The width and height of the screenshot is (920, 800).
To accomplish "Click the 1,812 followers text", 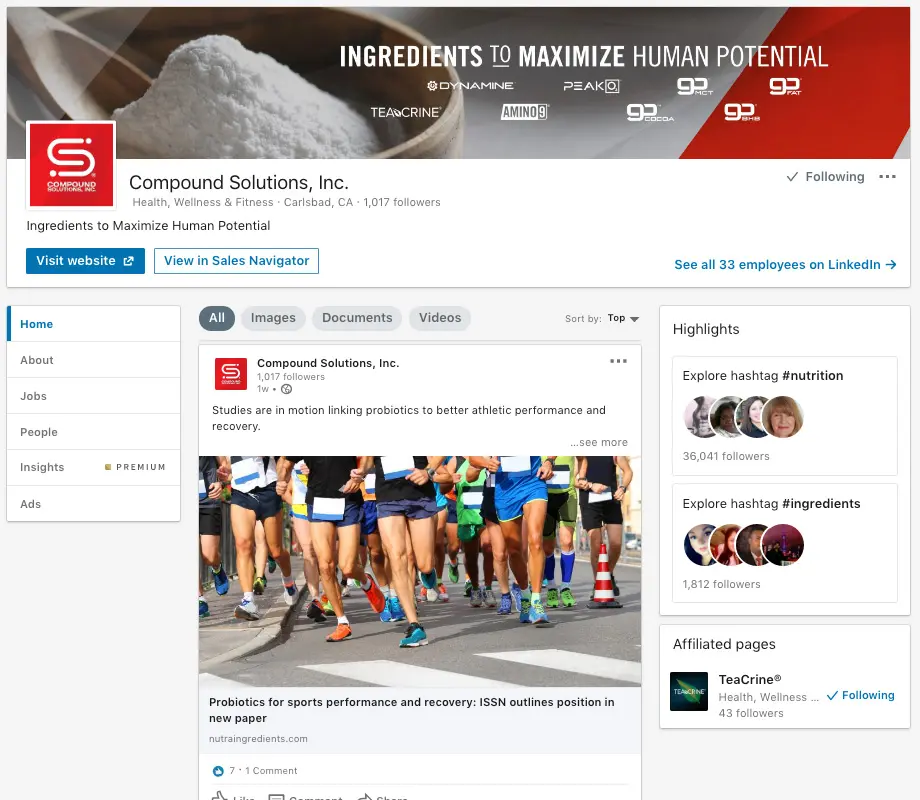I will pyautogui.click(x=721, y=584).
